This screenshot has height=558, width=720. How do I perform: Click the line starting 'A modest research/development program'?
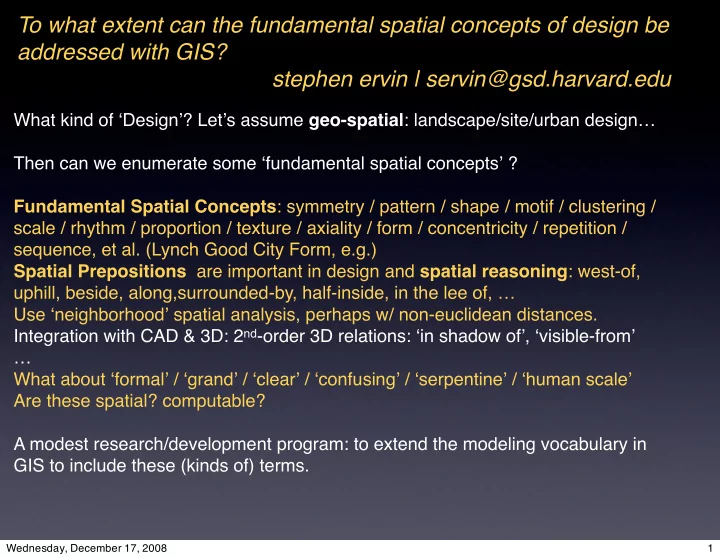click(330, 444)
